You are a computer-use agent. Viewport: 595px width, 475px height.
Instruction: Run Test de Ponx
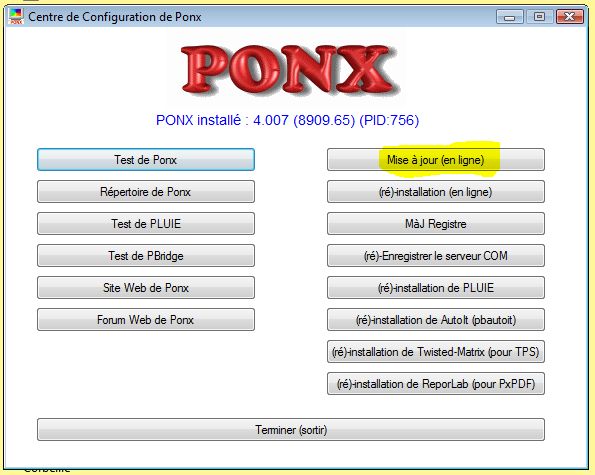[146, 160]
